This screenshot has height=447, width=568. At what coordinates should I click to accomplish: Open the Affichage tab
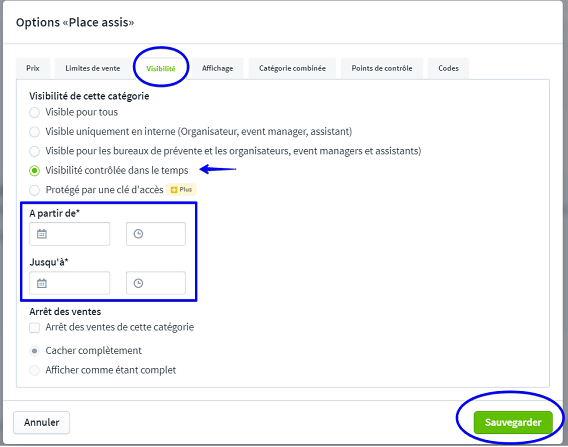[x=217, y=68]
